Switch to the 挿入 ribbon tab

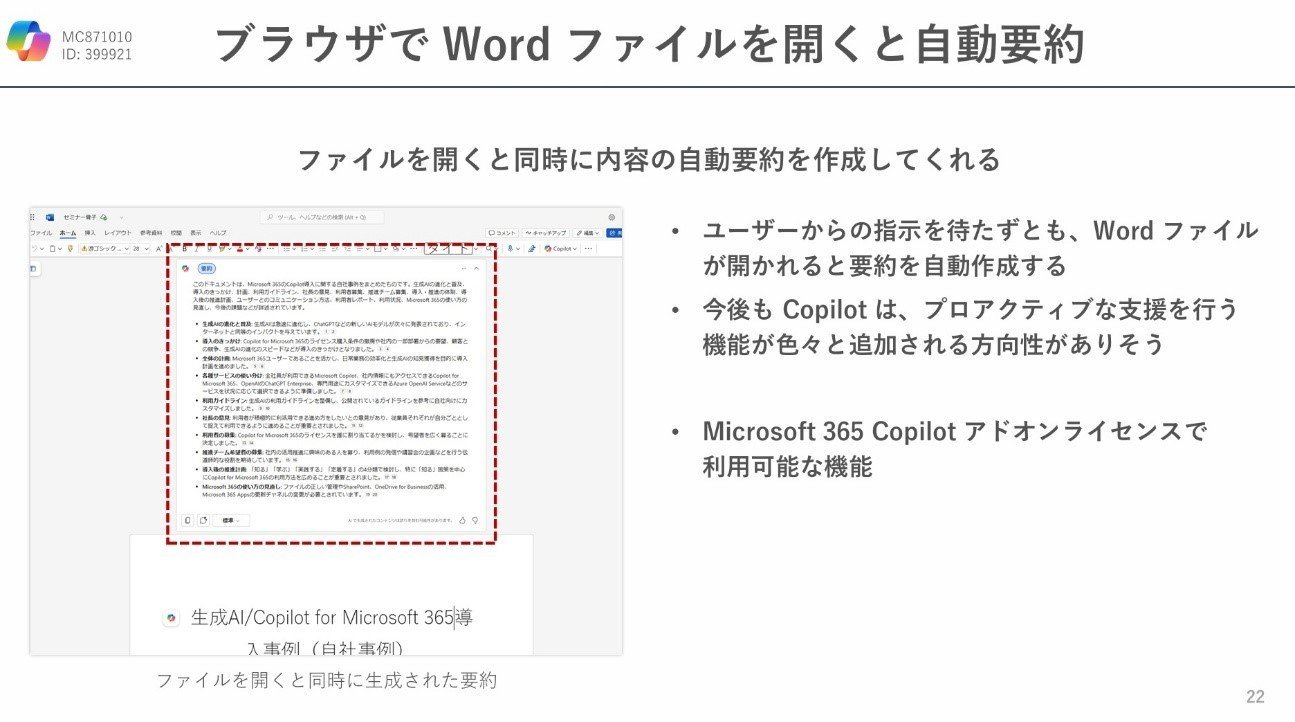click(x=90, y=232)
